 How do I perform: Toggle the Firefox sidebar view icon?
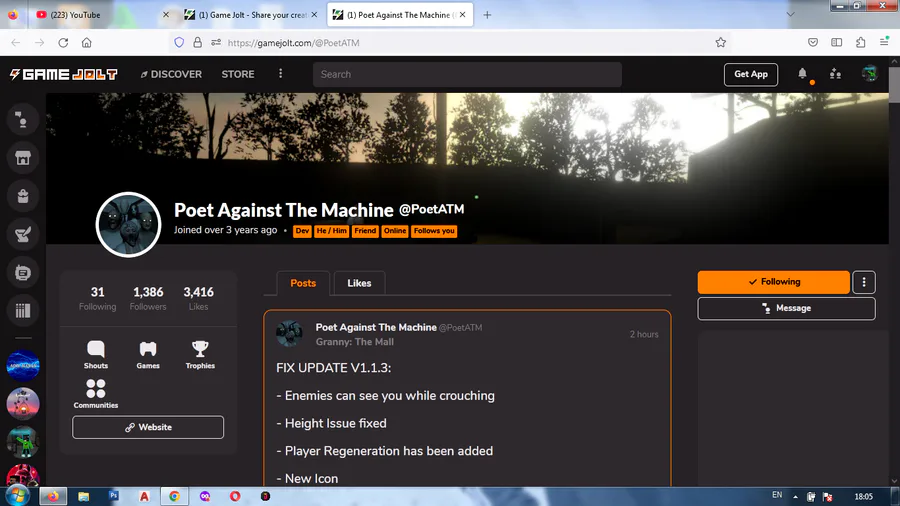pos(837,42)
